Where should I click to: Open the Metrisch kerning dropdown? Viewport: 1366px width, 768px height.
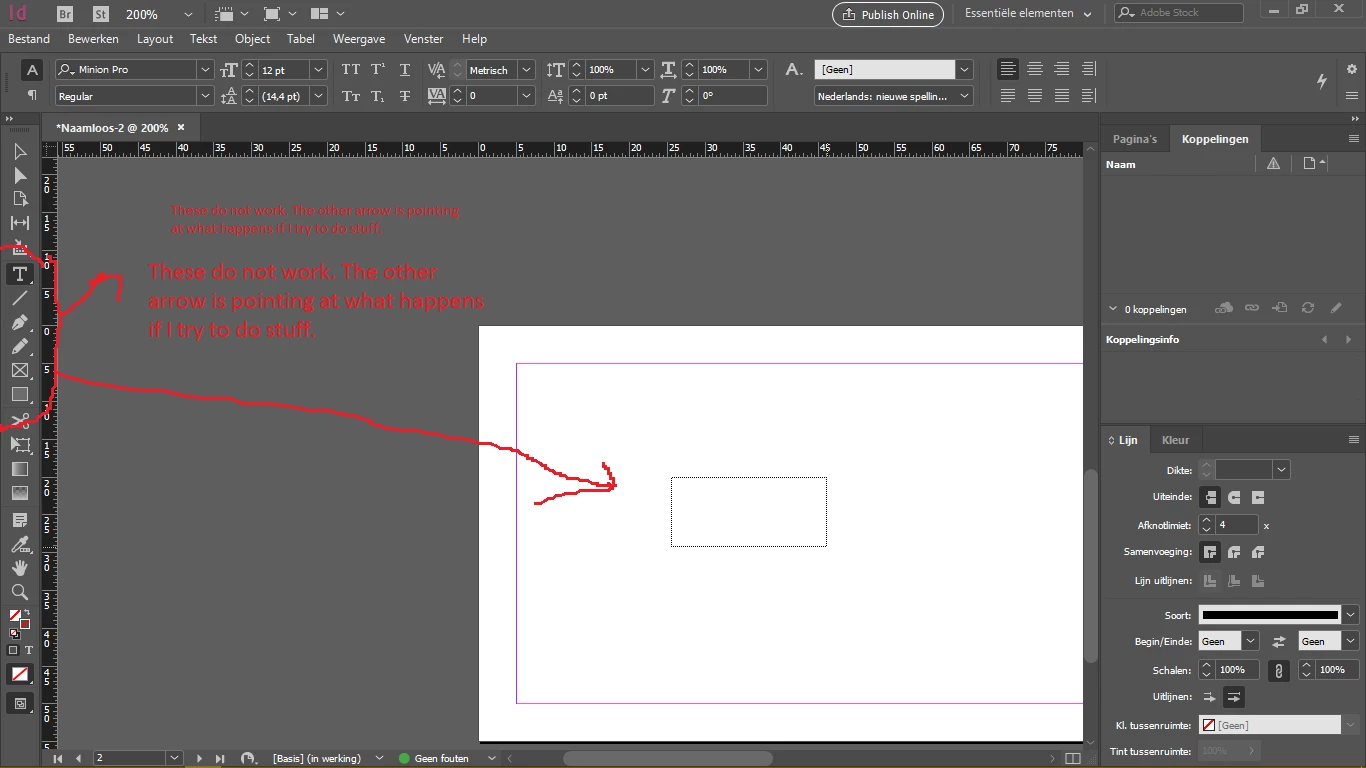pyautogui.click(x=527, y=70)
